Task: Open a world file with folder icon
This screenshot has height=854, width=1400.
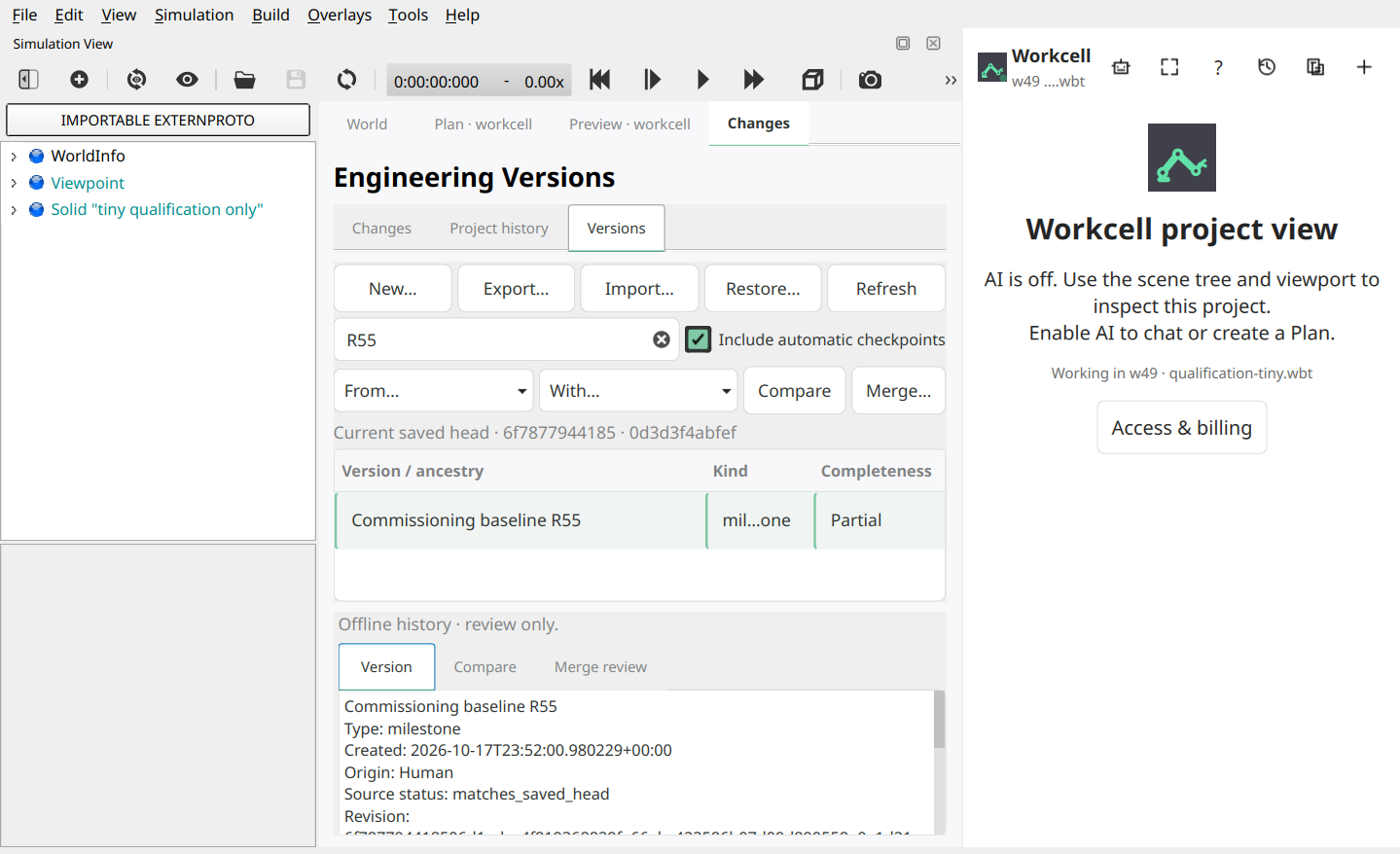Action: [x=244, y=80]
